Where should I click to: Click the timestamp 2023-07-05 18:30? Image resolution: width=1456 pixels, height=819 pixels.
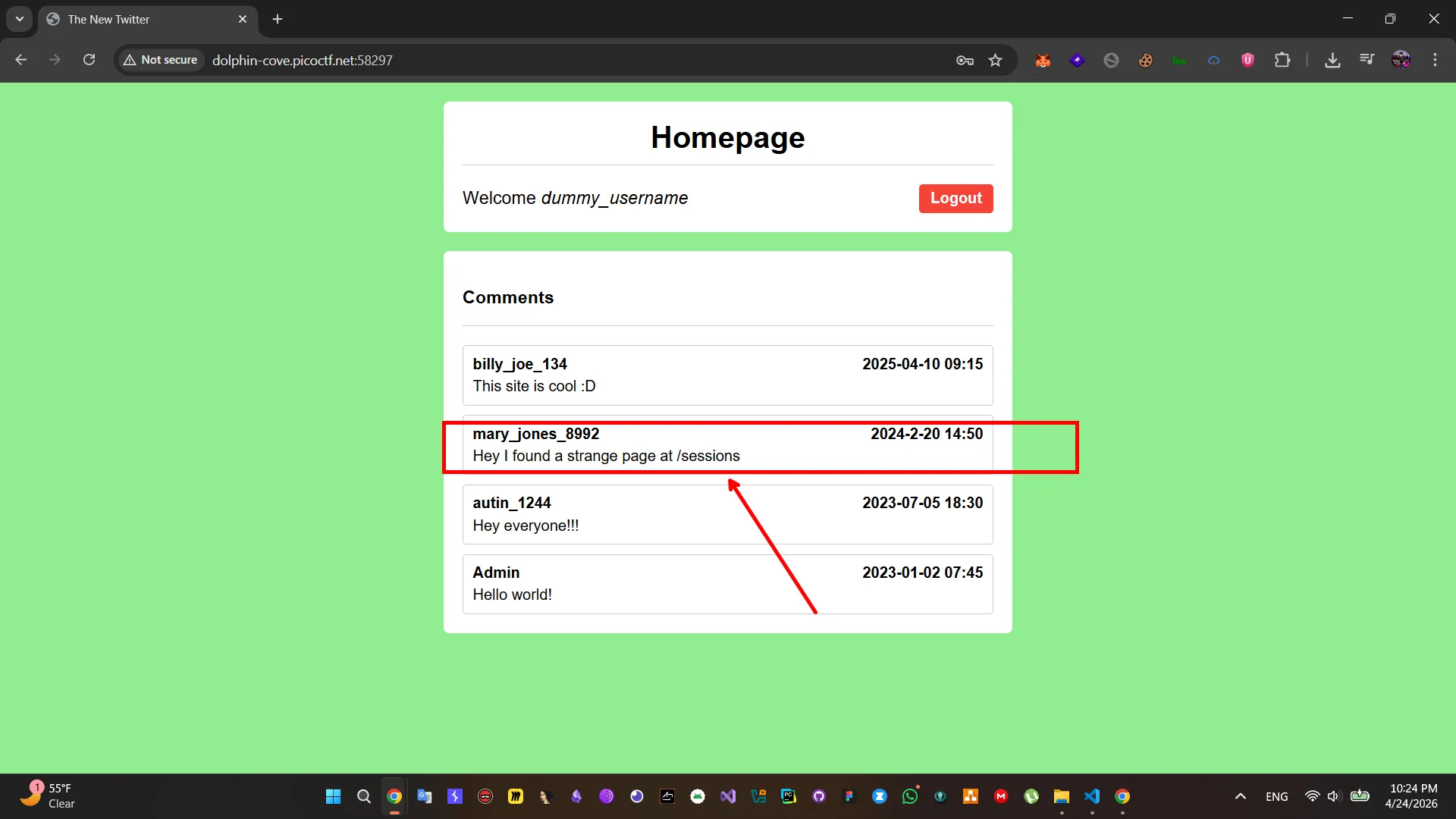[922, 503]
